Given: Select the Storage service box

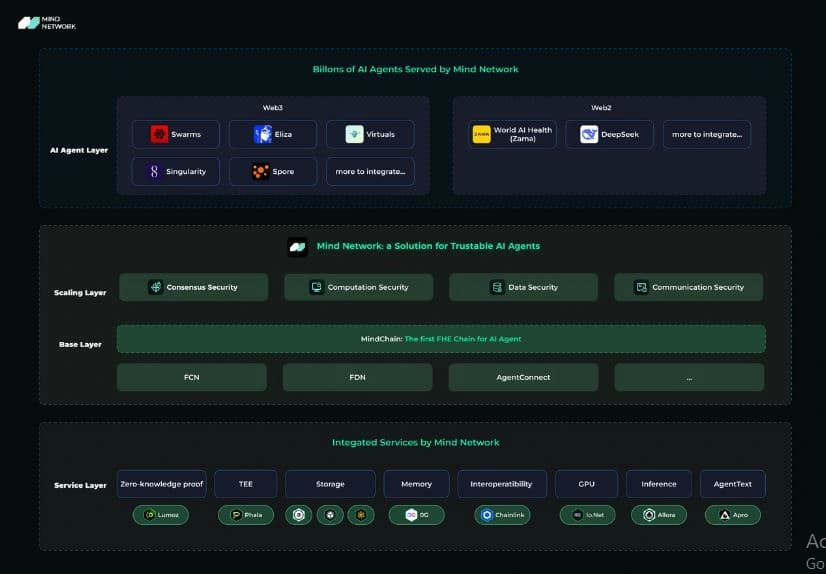Looking at the screenshot, I should tap(330, 484).
